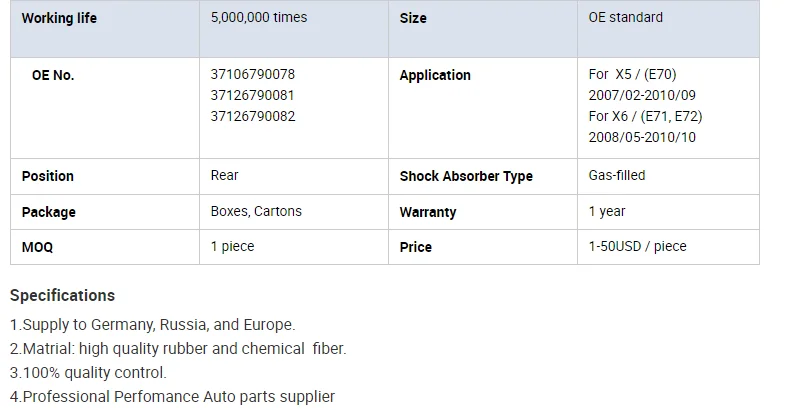Select the 'Gas-filled' value
The height and width of the screenshot is (410, 791).
click(x=617, y=175)
